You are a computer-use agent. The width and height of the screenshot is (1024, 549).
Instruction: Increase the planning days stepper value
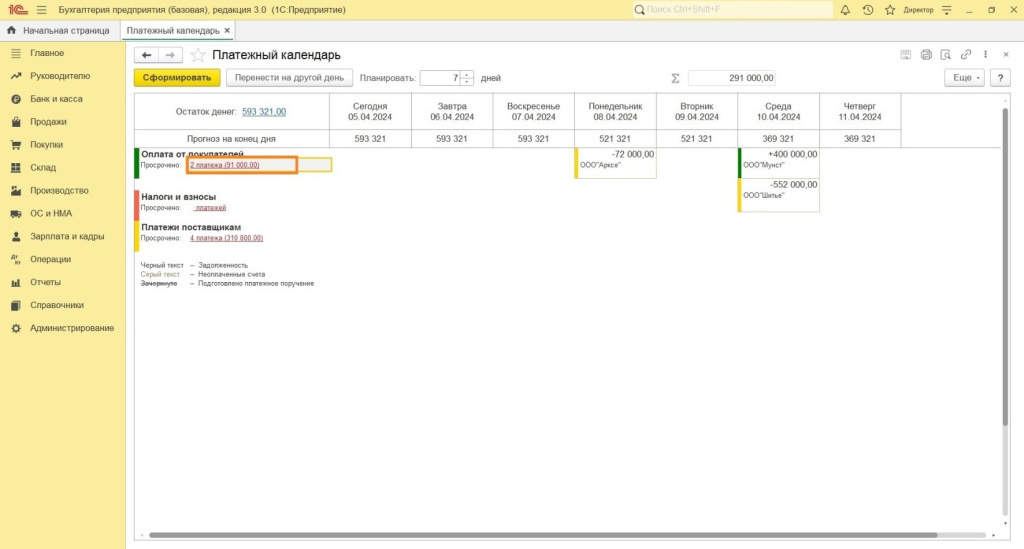[x=467, y=74]
